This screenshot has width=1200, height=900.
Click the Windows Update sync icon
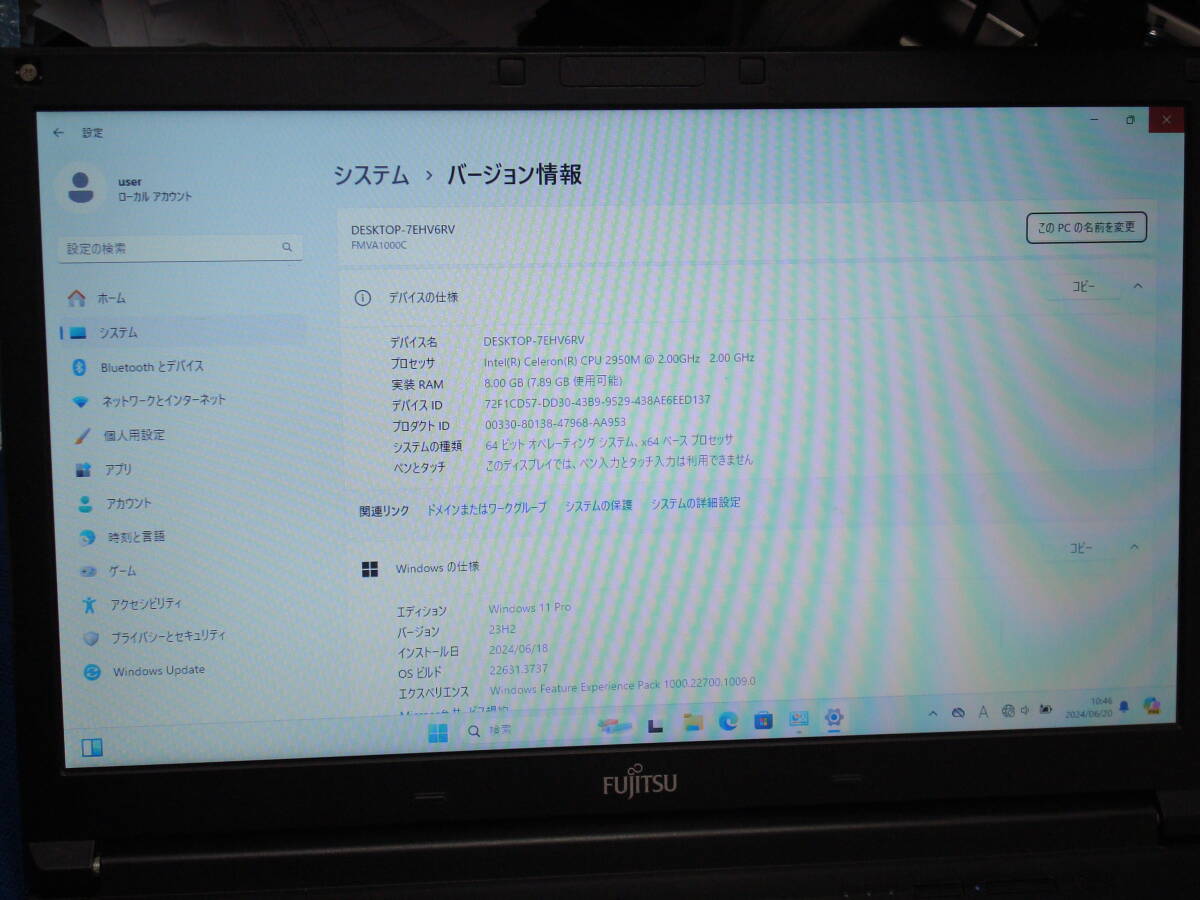[92, 671]
